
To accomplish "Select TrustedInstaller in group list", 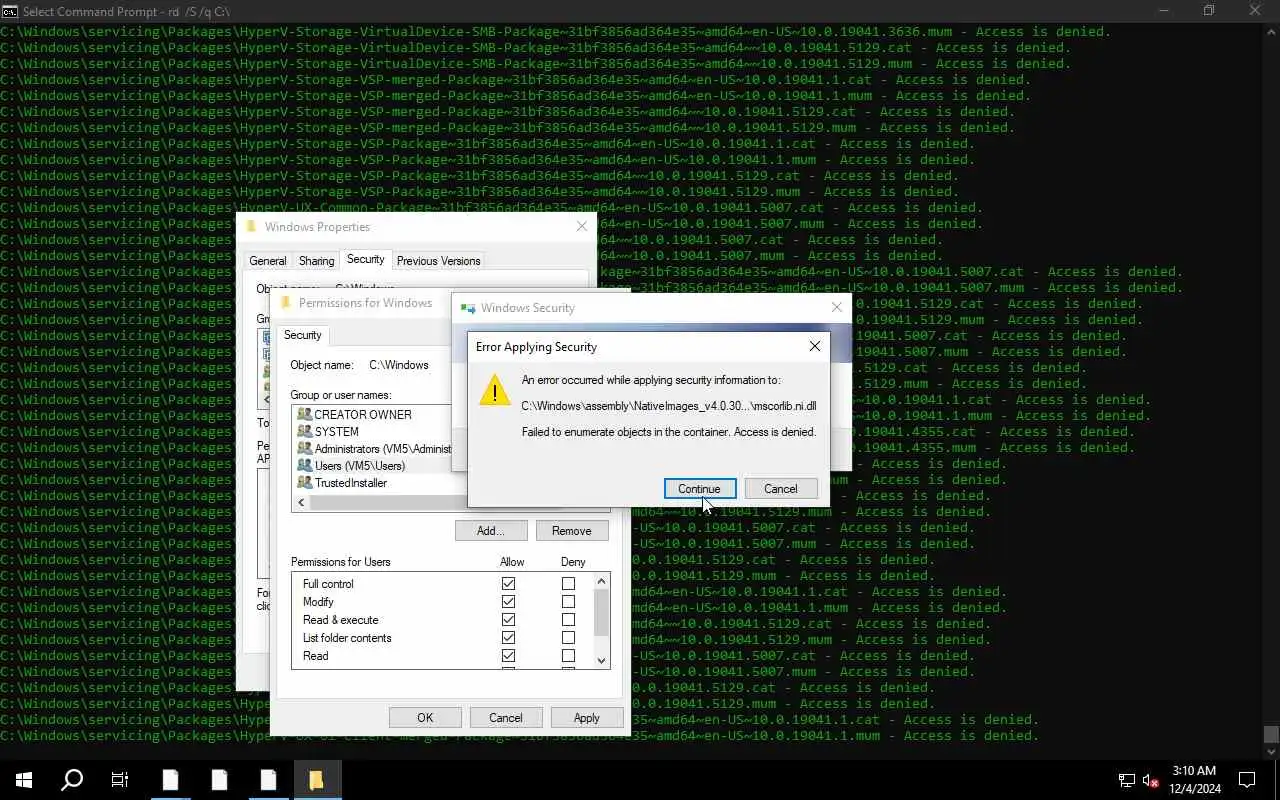I will coord(351,483).
